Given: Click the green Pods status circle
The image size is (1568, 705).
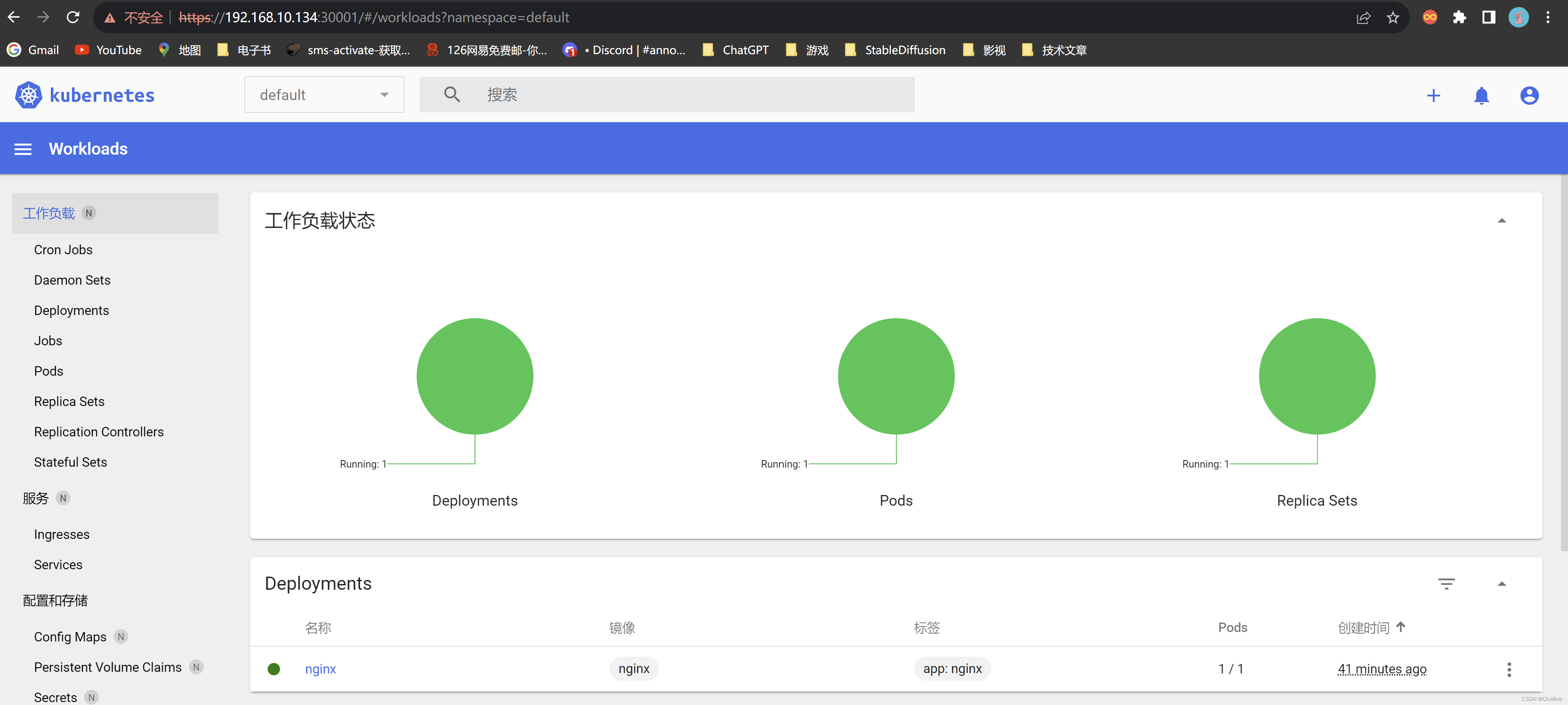Looking at the screenshot, I should click(895, 376).
